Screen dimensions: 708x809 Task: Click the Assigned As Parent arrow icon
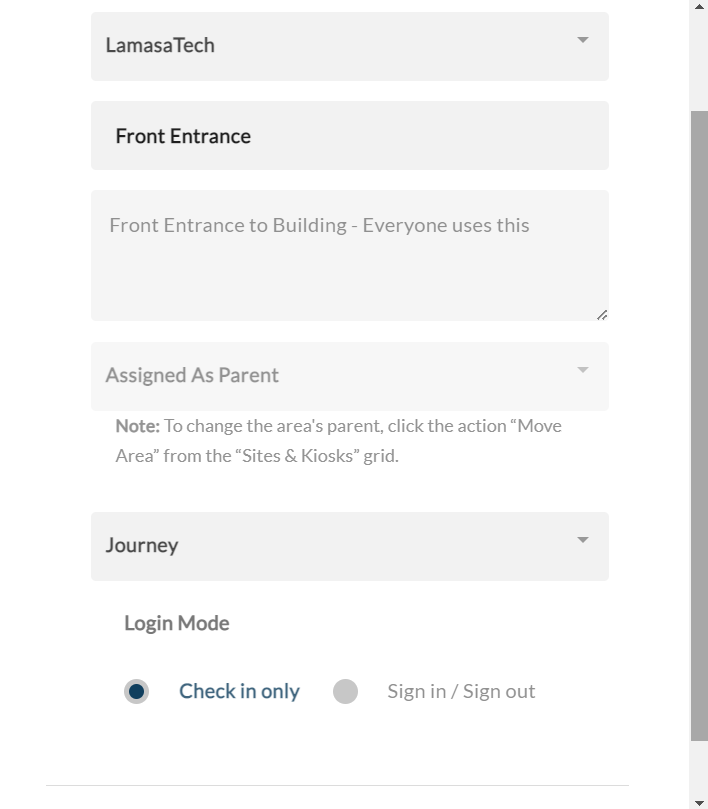(x=582, y=371)
